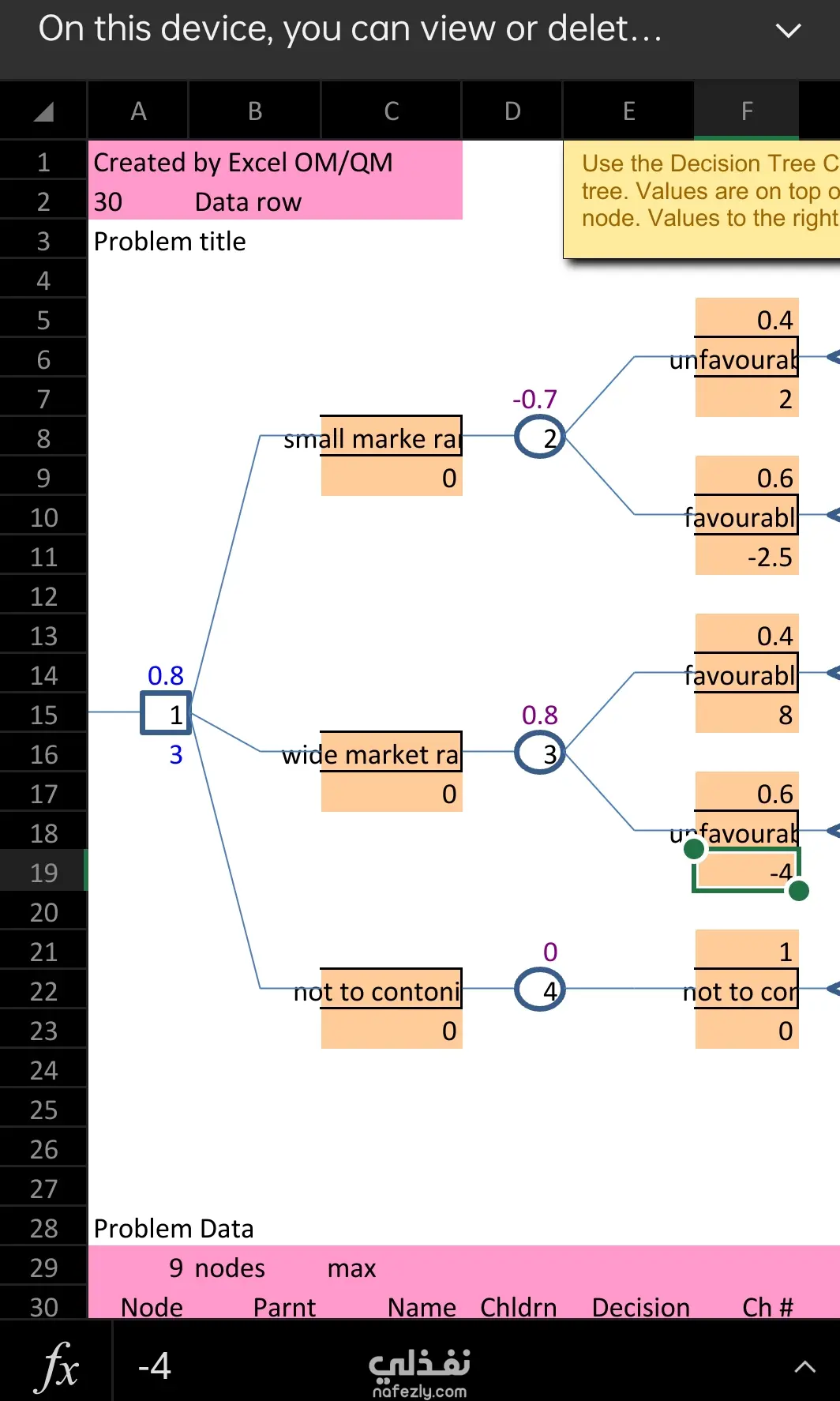This screenshot has height=1401, width=840.
Task: Click decision node 1 square
Action: click(x=166, y=714)
